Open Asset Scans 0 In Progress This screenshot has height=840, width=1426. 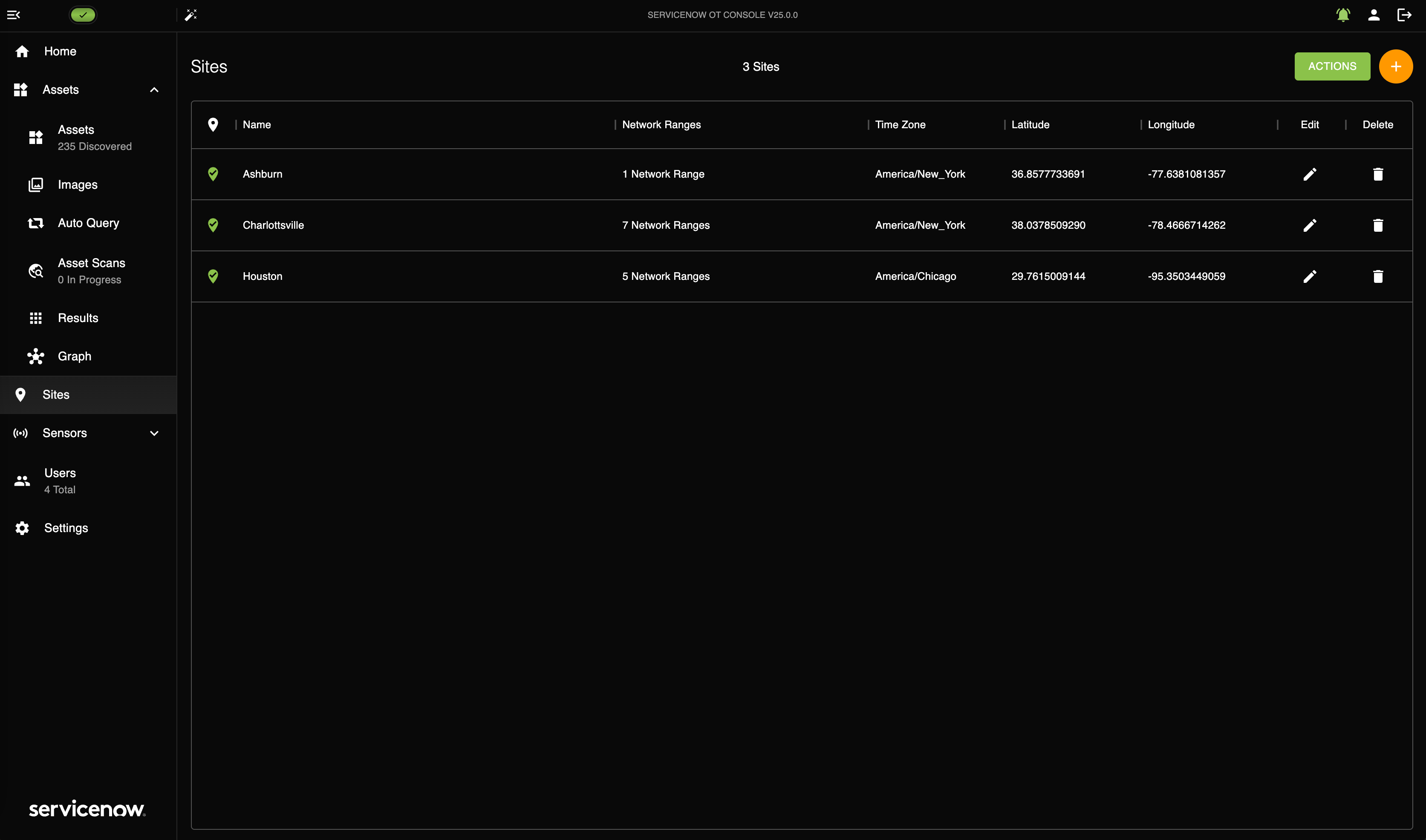tap(88, 271)
